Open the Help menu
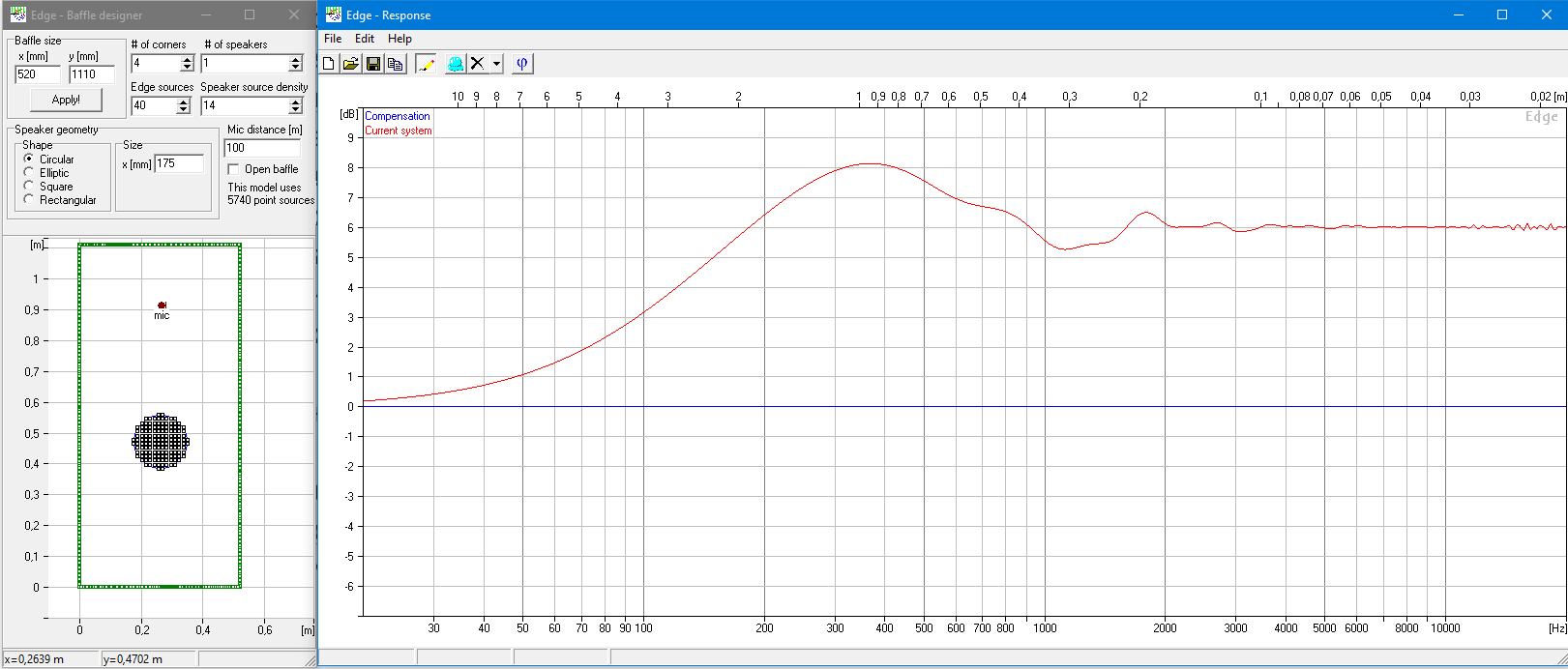Viewport: 1568px width, 669px height. pyautogui.click(x=399, y=39)
